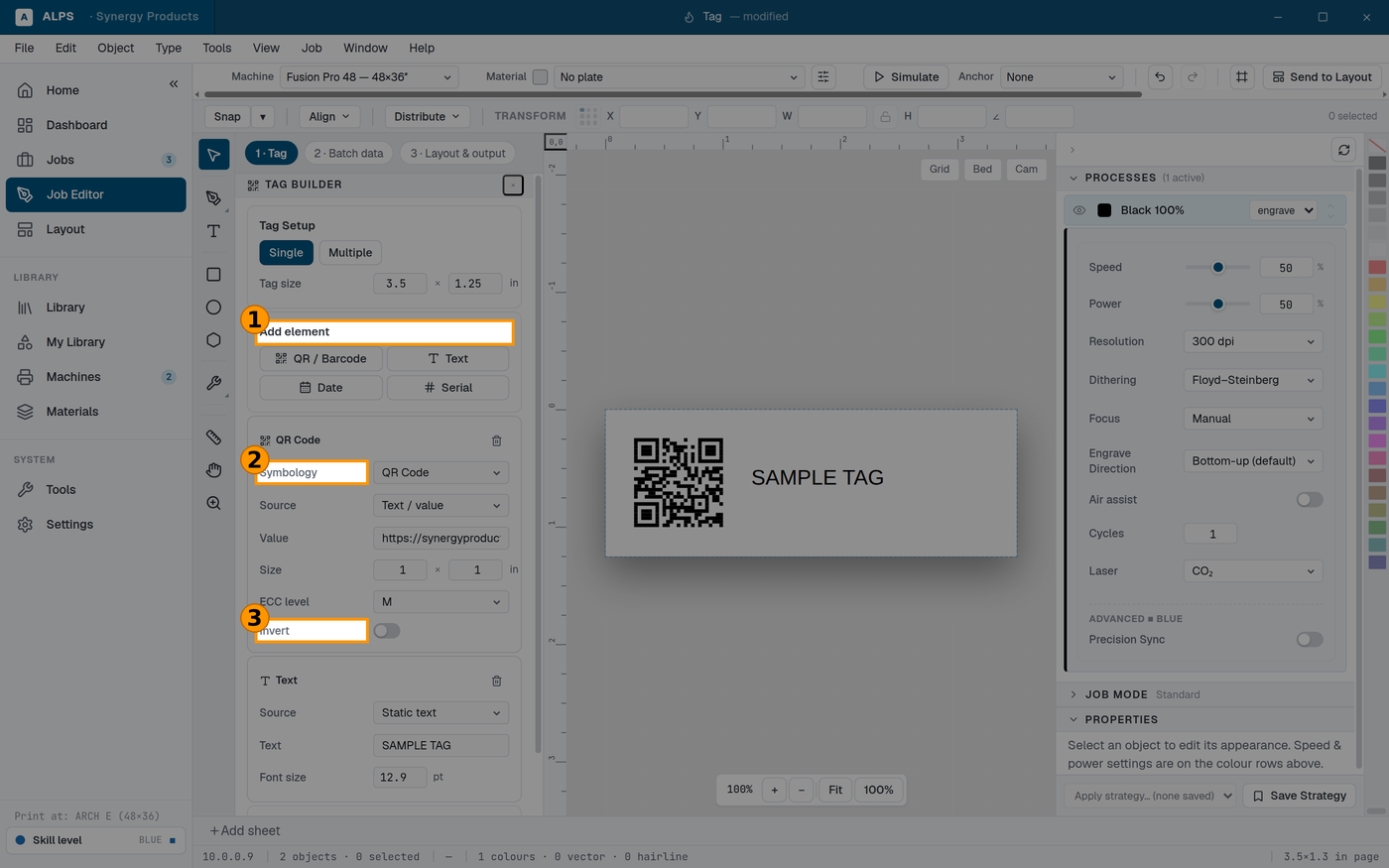Add a Serial element
The image size is (1389, 868).
(447, 388)
